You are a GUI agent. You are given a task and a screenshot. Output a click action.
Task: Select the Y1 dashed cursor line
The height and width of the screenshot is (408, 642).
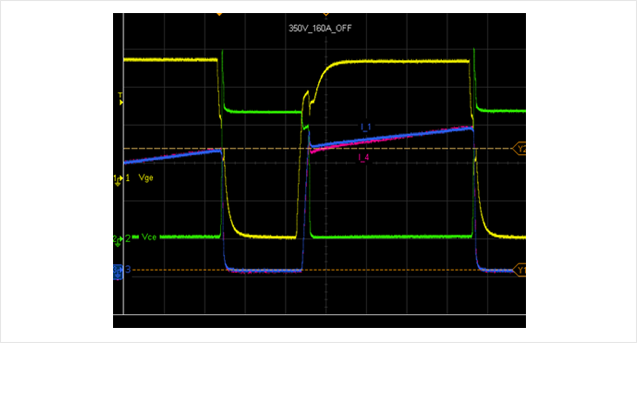point(400,270)
